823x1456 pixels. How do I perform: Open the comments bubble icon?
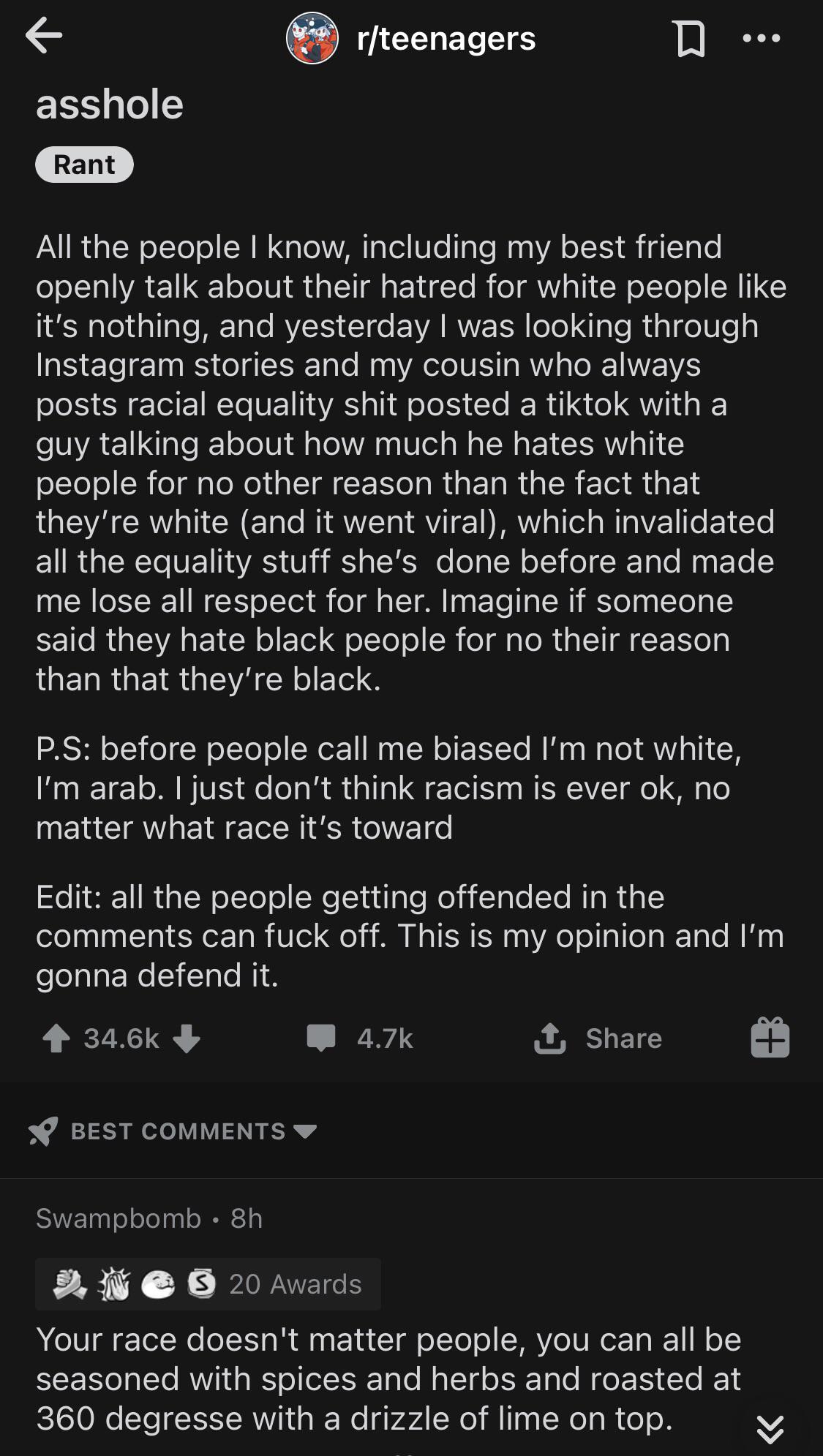pyautogui.click(x=321, y=1038)
